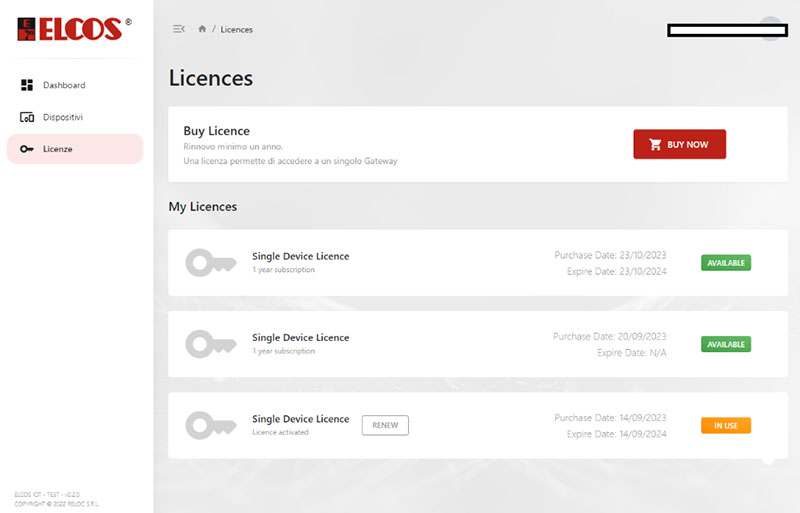Select key icon of licence purchased 23/10/2023
The height and width of the screenshot is (513, 800).
tap(211, 263)
